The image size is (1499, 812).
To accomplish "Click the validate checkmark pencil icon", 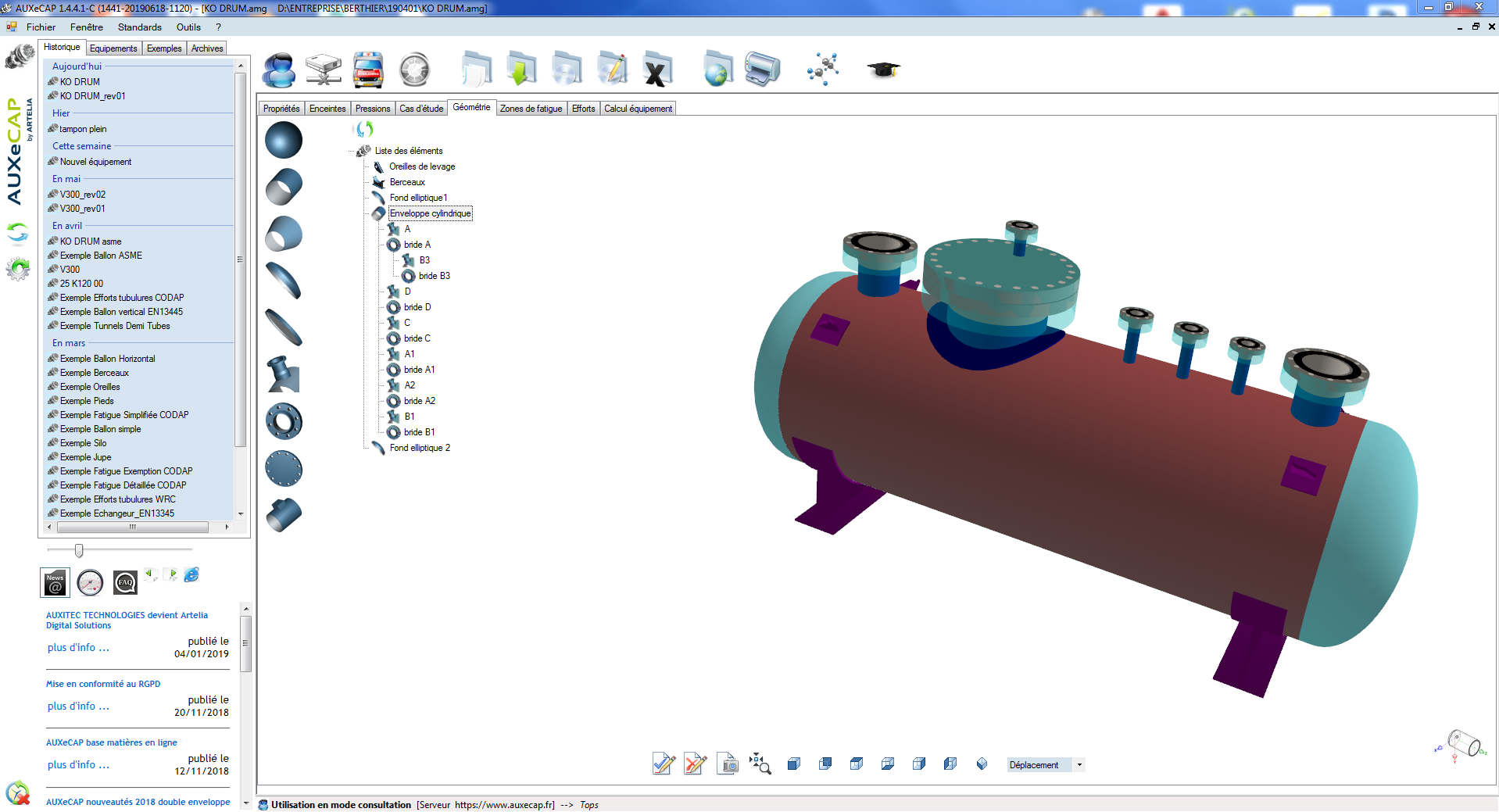I will point(664,764).
